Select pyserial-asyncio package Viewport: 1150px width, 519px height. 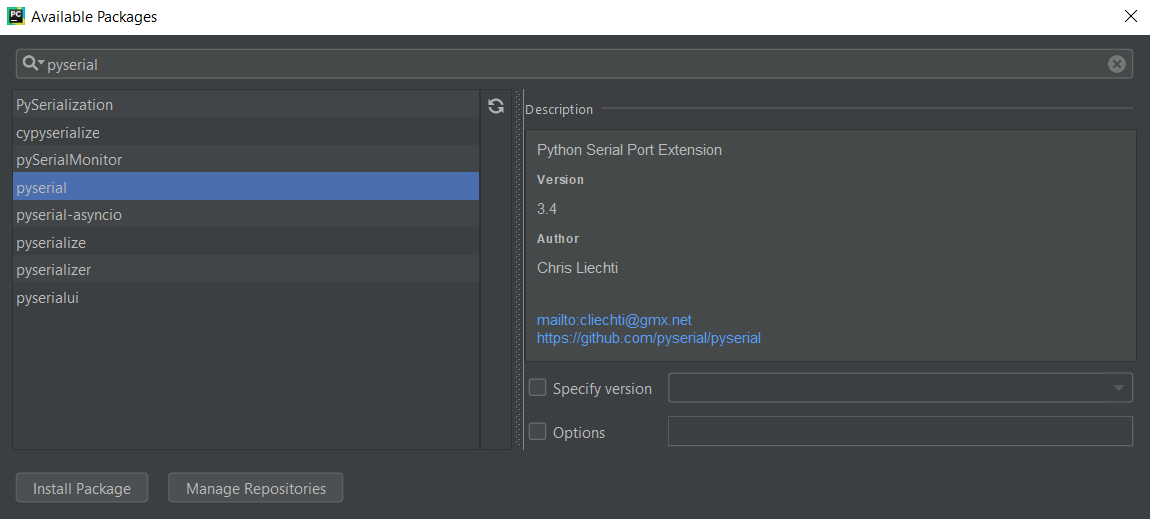pyautogui.click(x=246, y=215)
